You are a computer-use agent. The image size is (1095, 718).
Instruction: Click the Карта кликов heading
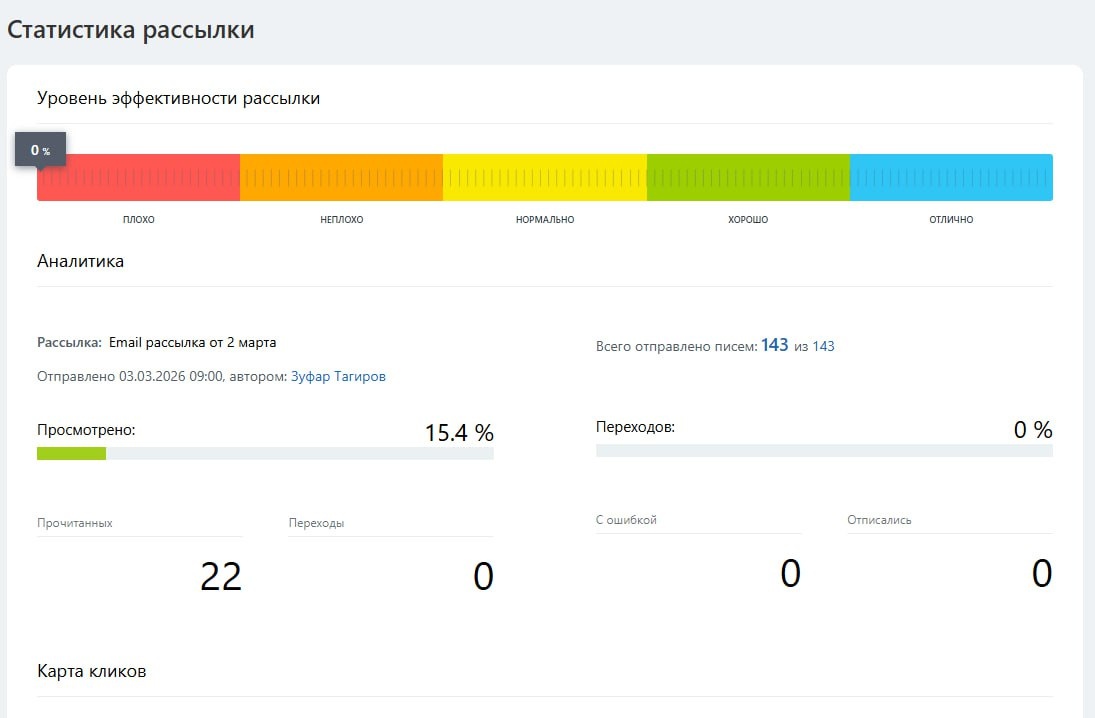[91, 671]
